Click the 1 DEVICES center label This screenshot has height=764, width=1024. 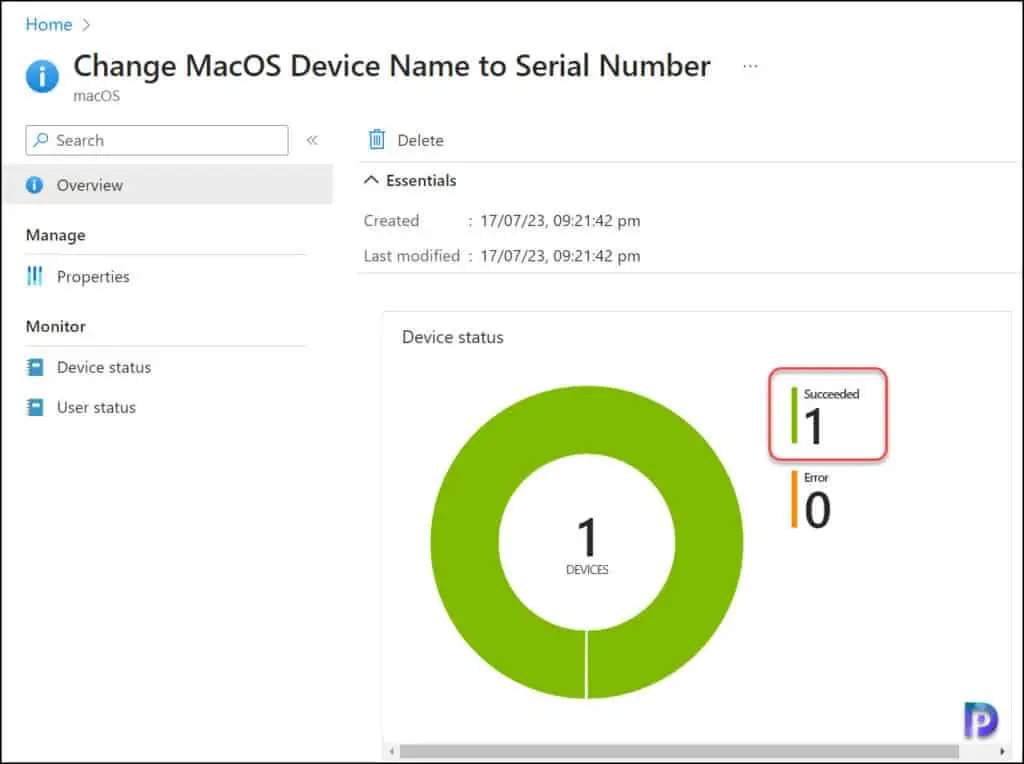586,546
